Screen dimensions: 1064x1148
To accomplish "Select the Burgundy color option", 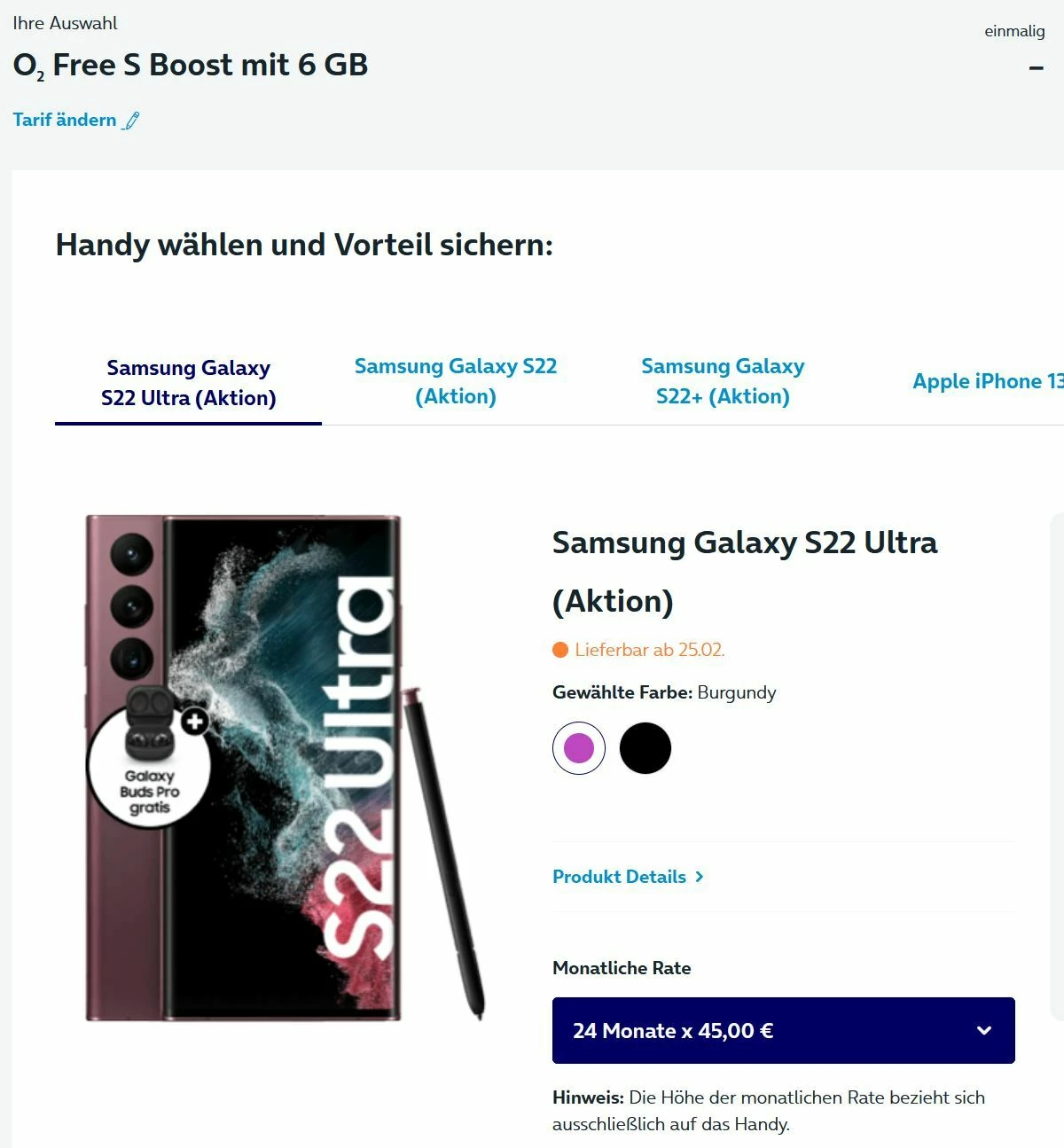I will coord(579,748).
